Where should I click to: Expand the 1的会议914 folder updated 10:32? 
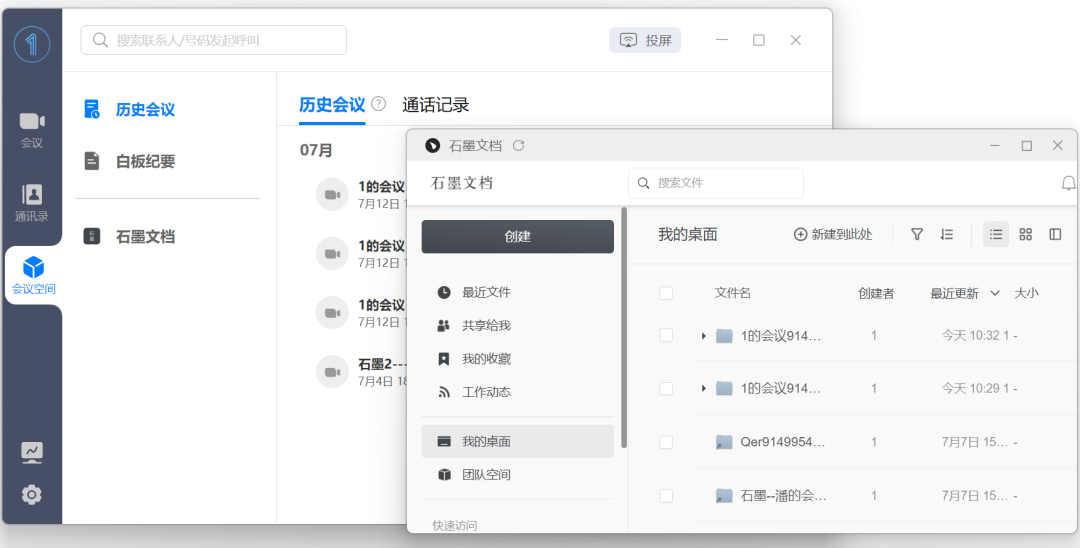click(703, 336)
